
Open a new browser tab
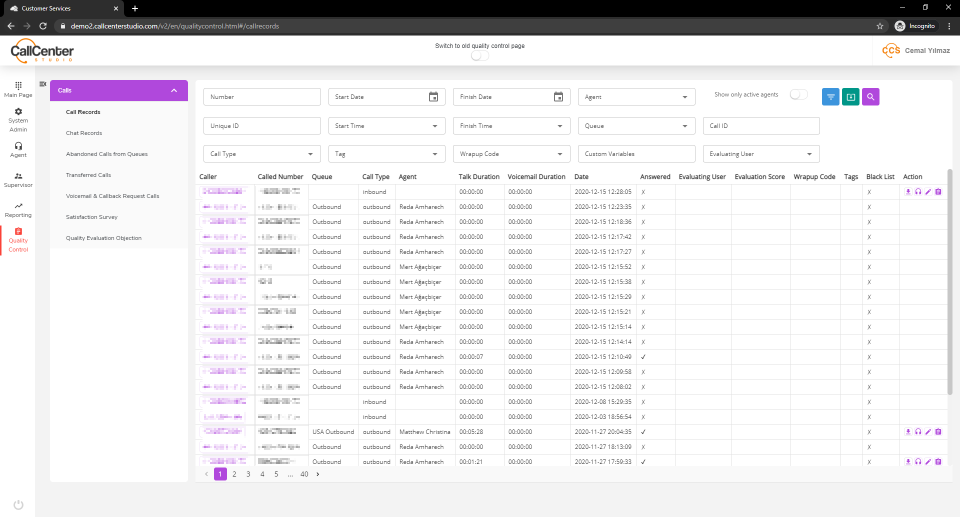pyautogui.click(x=135, y=9)
